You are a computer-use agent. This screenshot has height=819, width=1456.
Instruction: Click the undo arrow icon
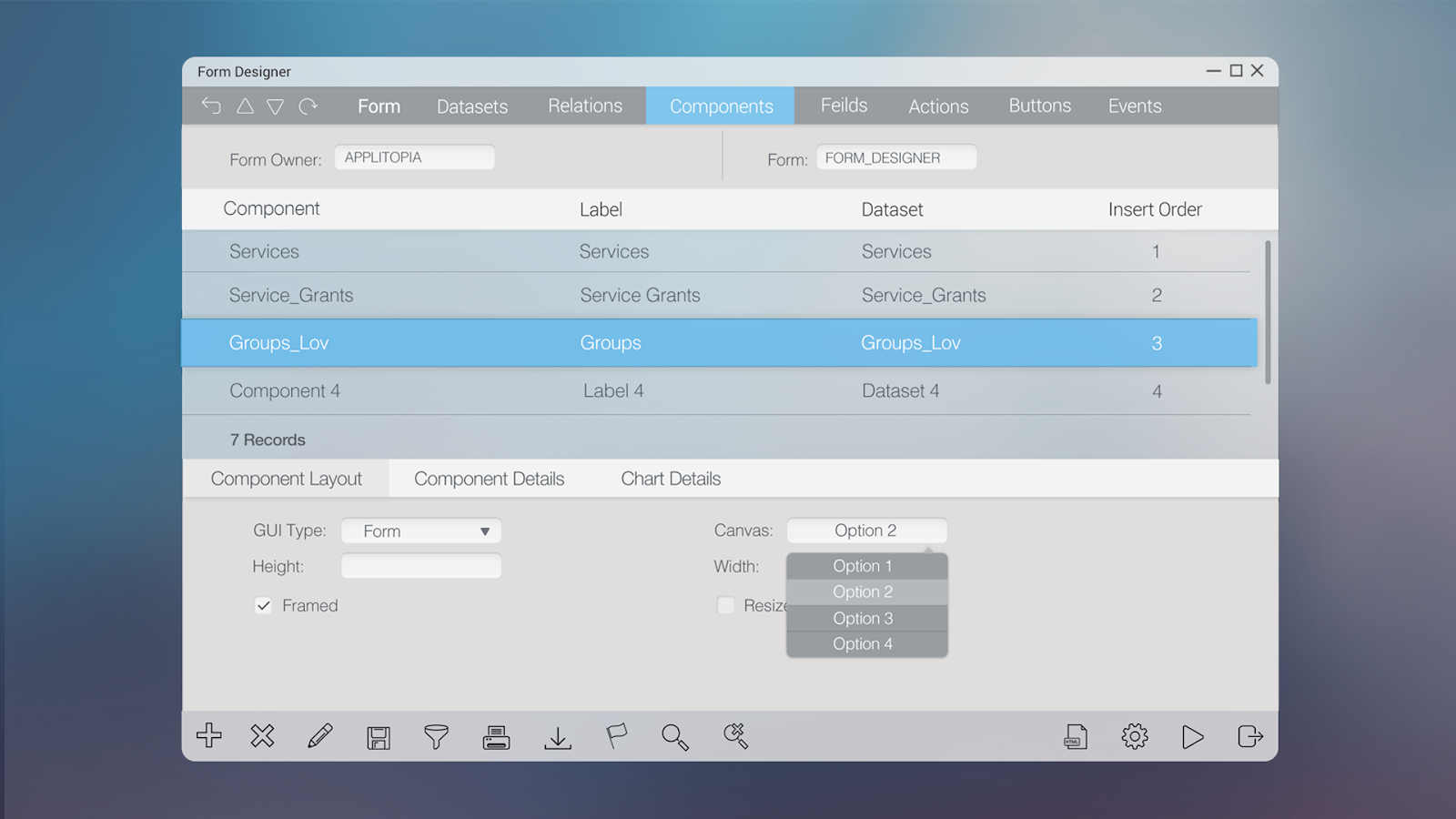tap(211, 106)
